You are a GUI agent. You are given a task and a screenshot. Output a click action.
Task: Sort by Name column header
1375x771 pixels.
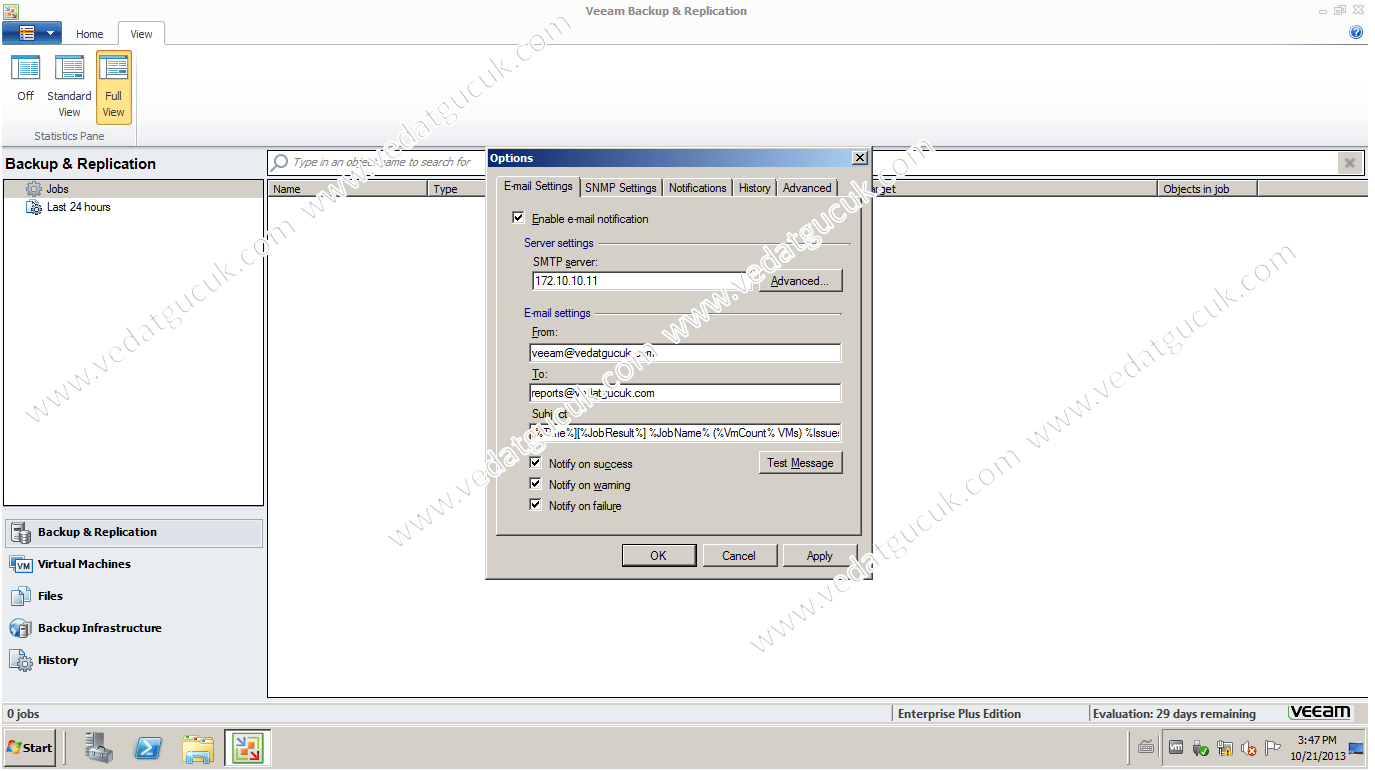tap(348, 189)
